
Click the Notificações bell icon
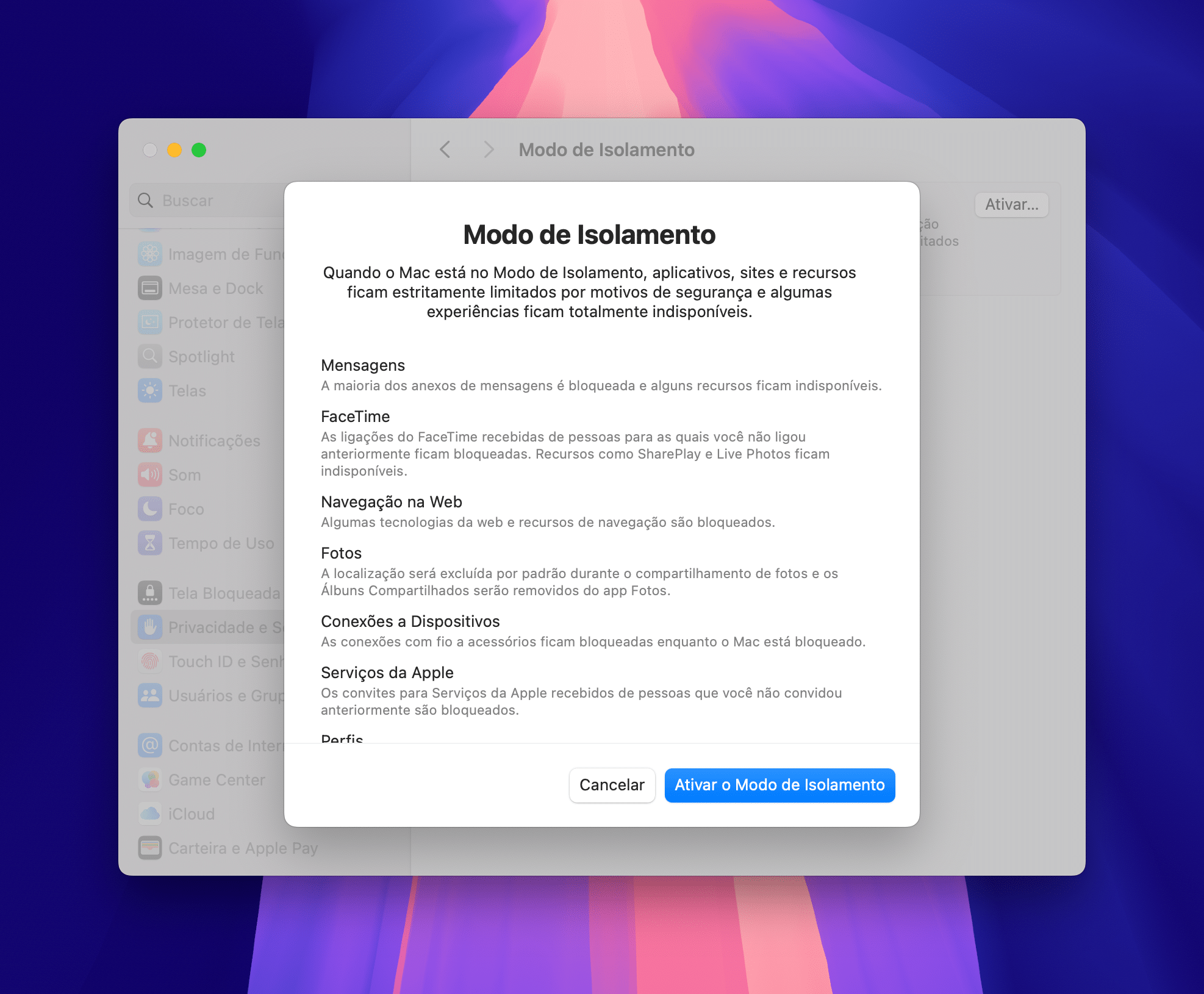coord(150,440)
